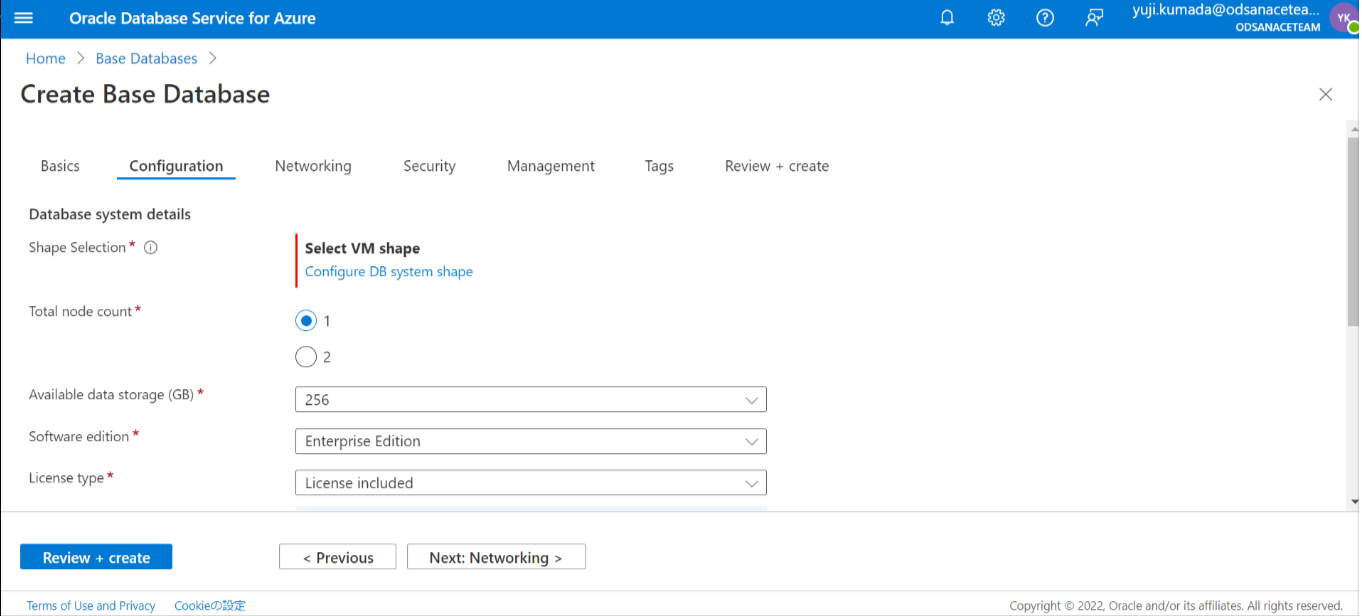The width and height of the screenshot is (1362, 616).
Task: Open the navigation hamburger menu
Action: pyautogui.click(x=25, y=17)
